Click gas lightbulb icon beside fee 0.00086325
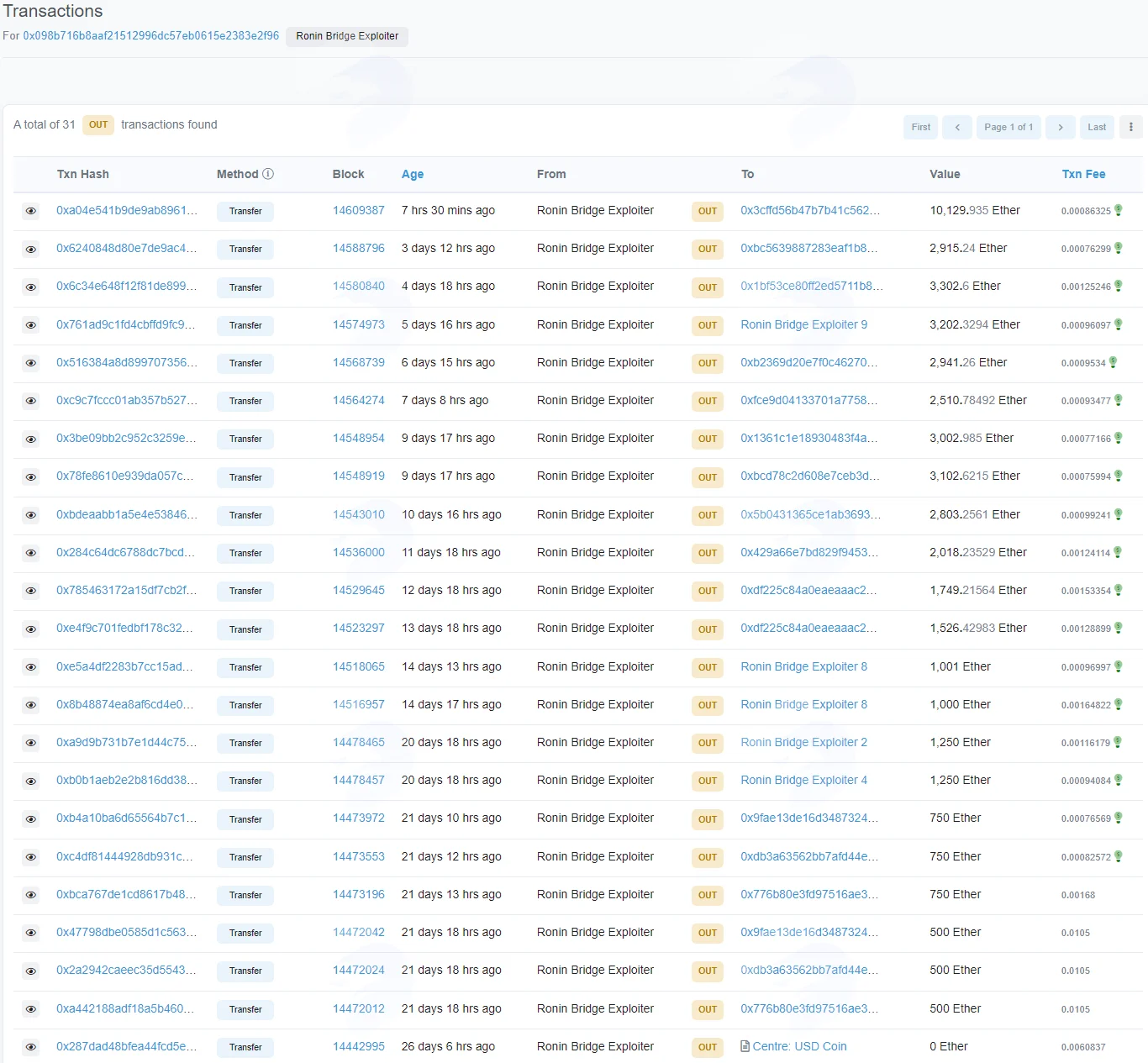 pos(1119,211)
